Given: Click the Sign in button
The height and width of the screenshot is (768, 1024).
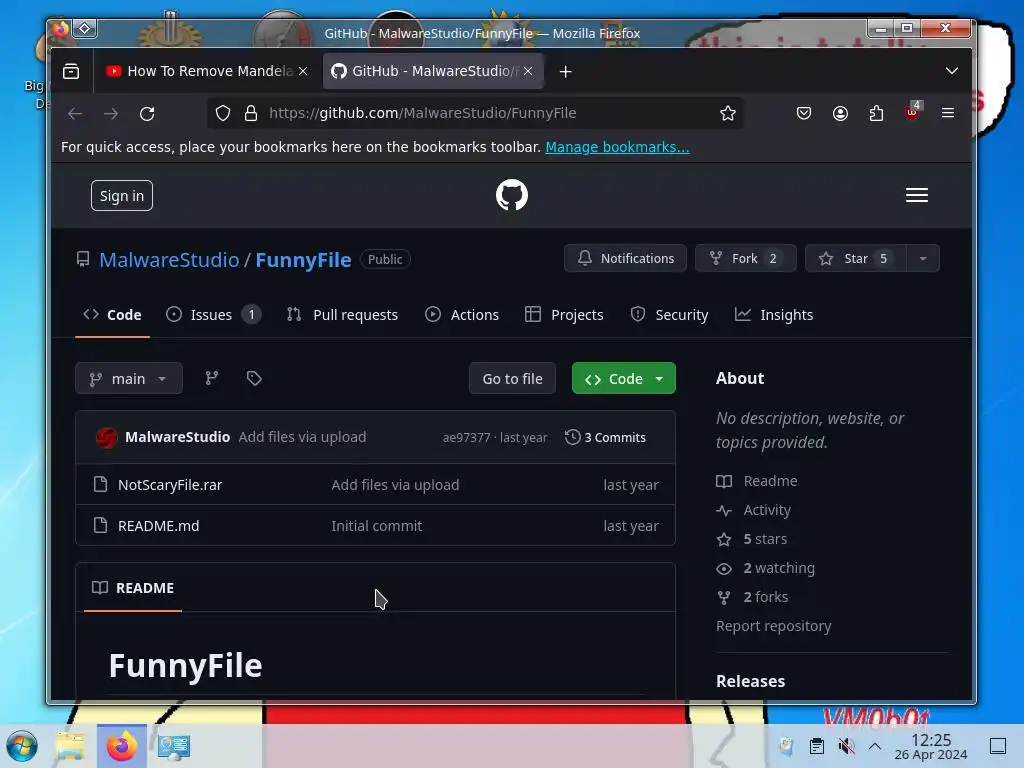Looking at the screenshot, I should [122, 196].
